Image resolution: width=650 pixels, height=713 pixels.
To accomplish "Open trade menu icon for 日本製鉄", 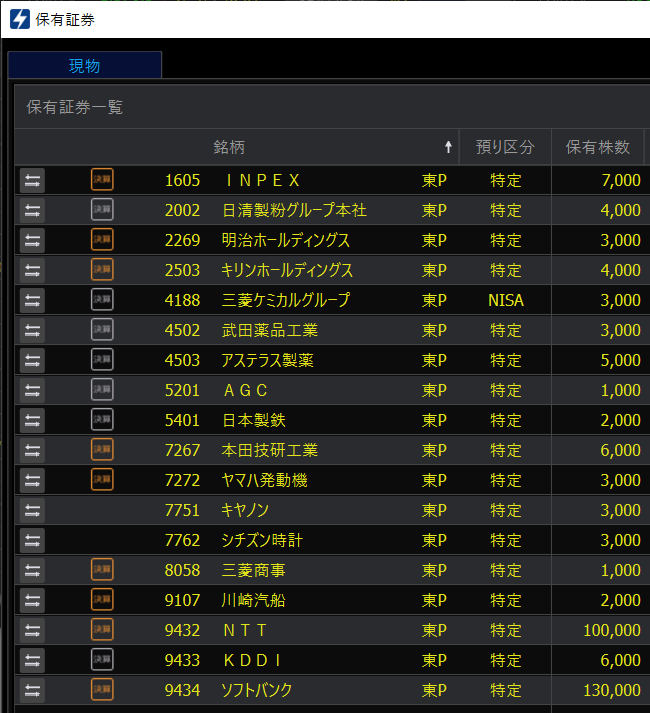I will (32, 421).
